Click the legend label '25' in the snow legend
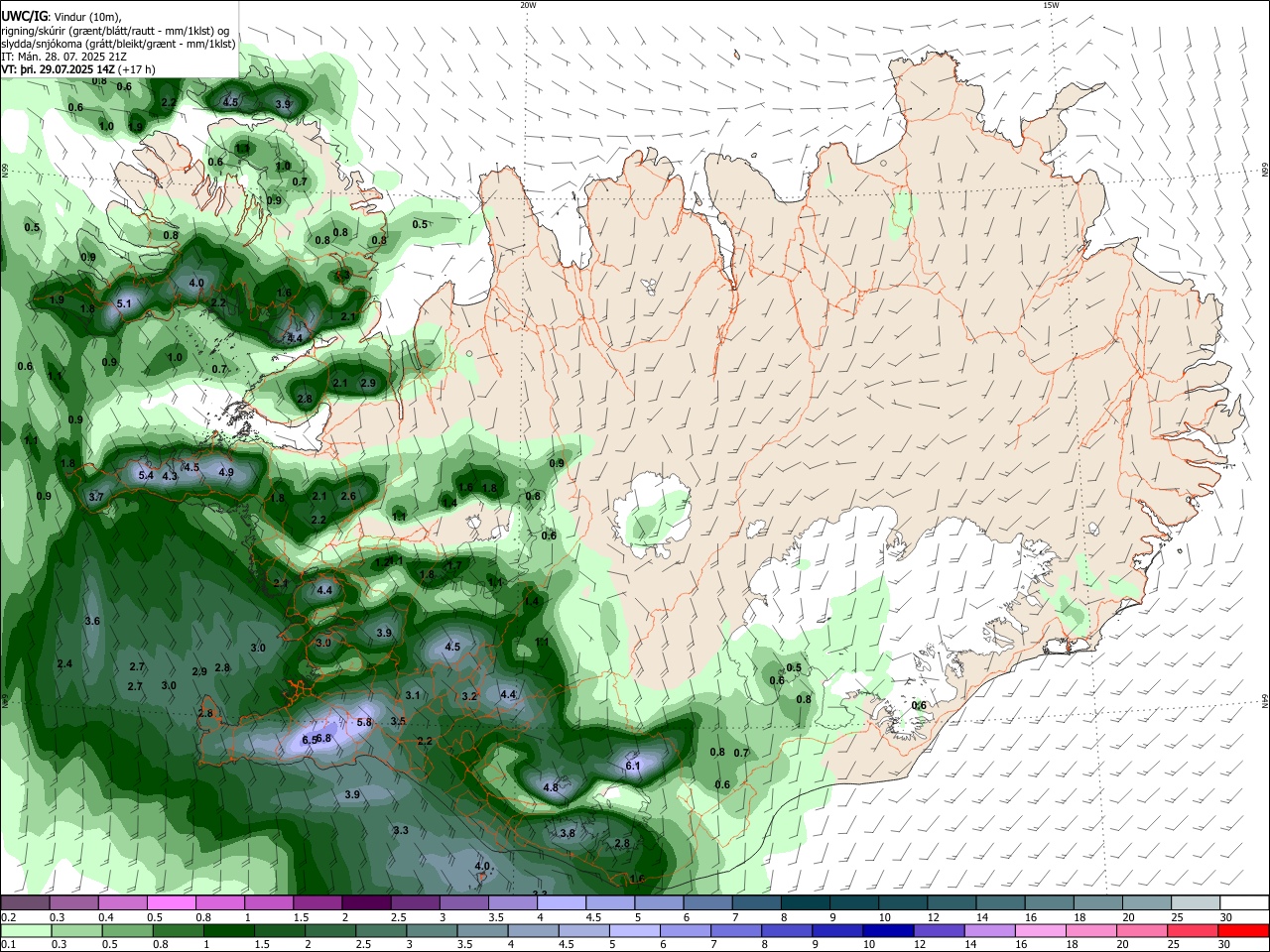The width and height of the screenshot is (1270, 952). 1177,917
